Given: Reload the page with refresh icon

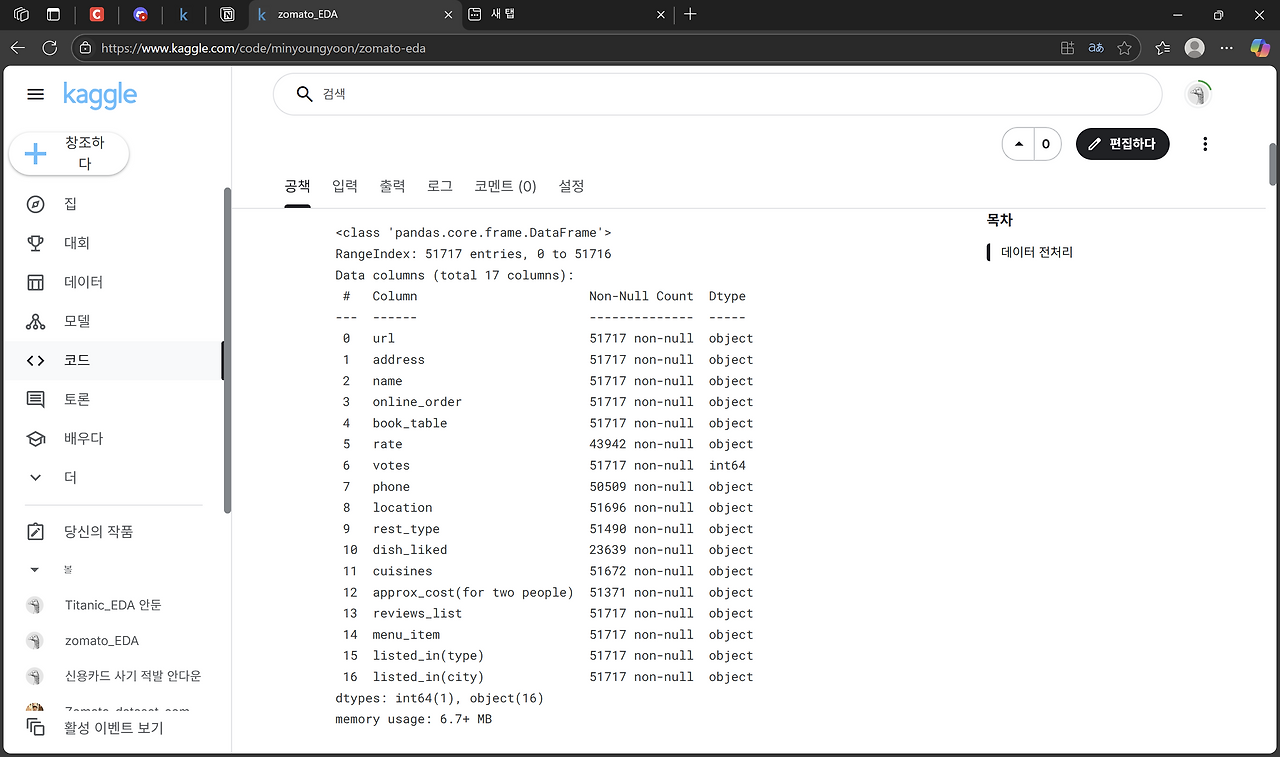Looking at the screenshot, I should pos(50,47).
